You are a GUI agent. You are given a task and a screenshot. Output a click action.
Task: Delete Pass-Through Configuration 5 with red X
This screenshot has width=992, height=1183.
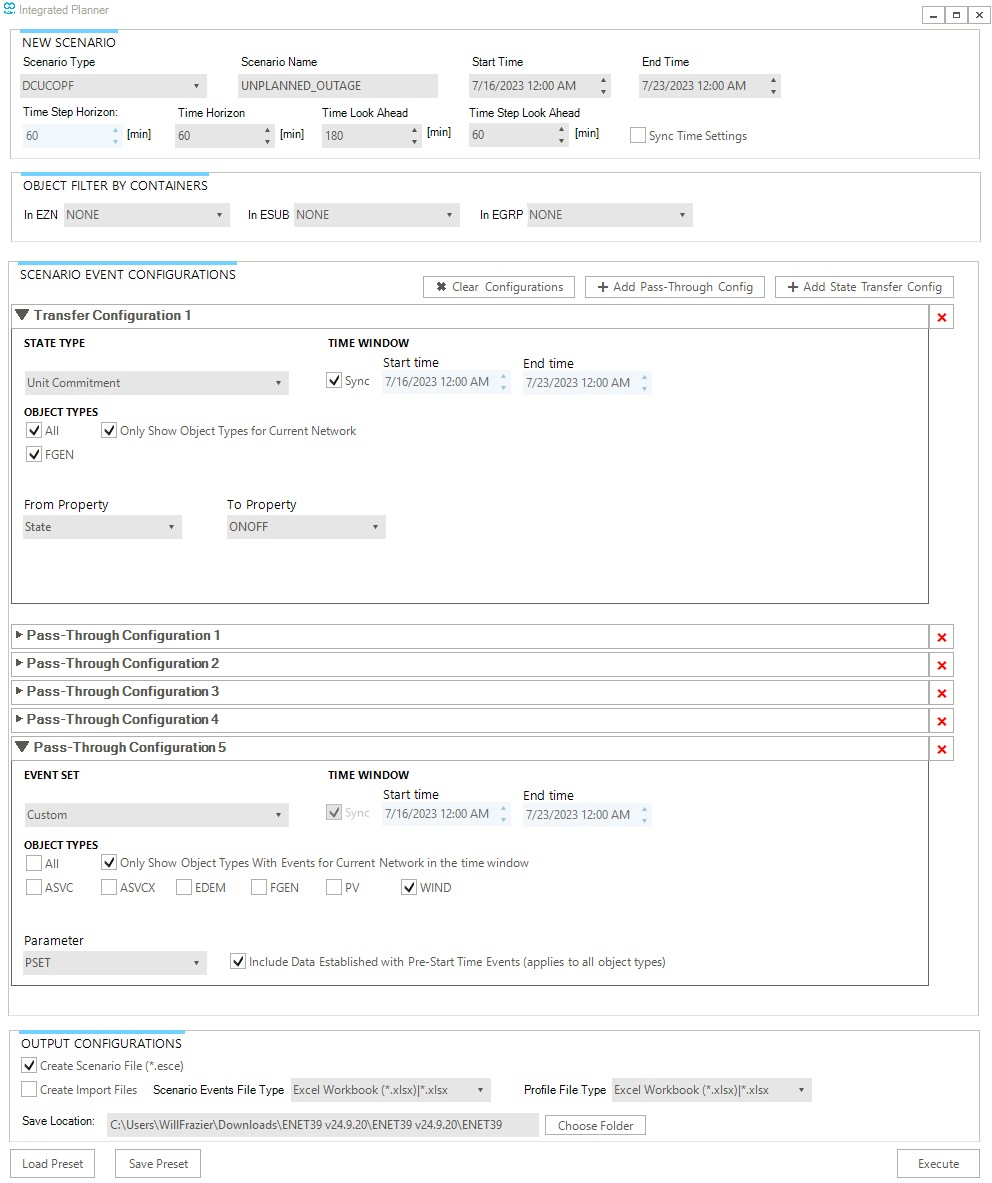click(941, 749)
